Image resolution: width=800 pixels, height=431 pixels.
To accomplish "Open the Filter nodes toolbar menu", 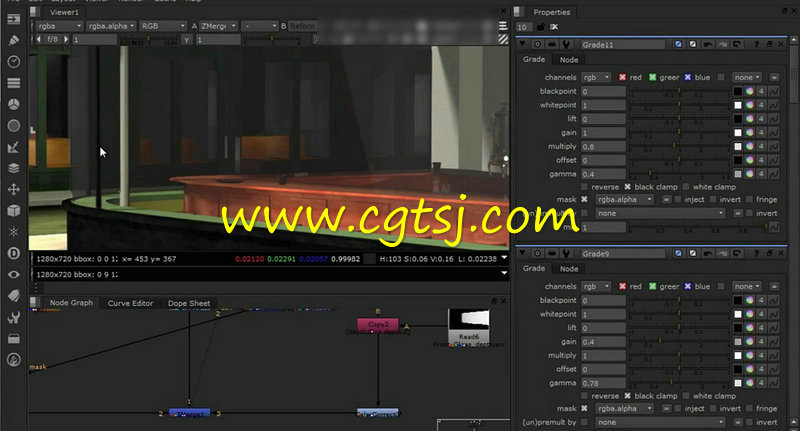I will 14,125.
